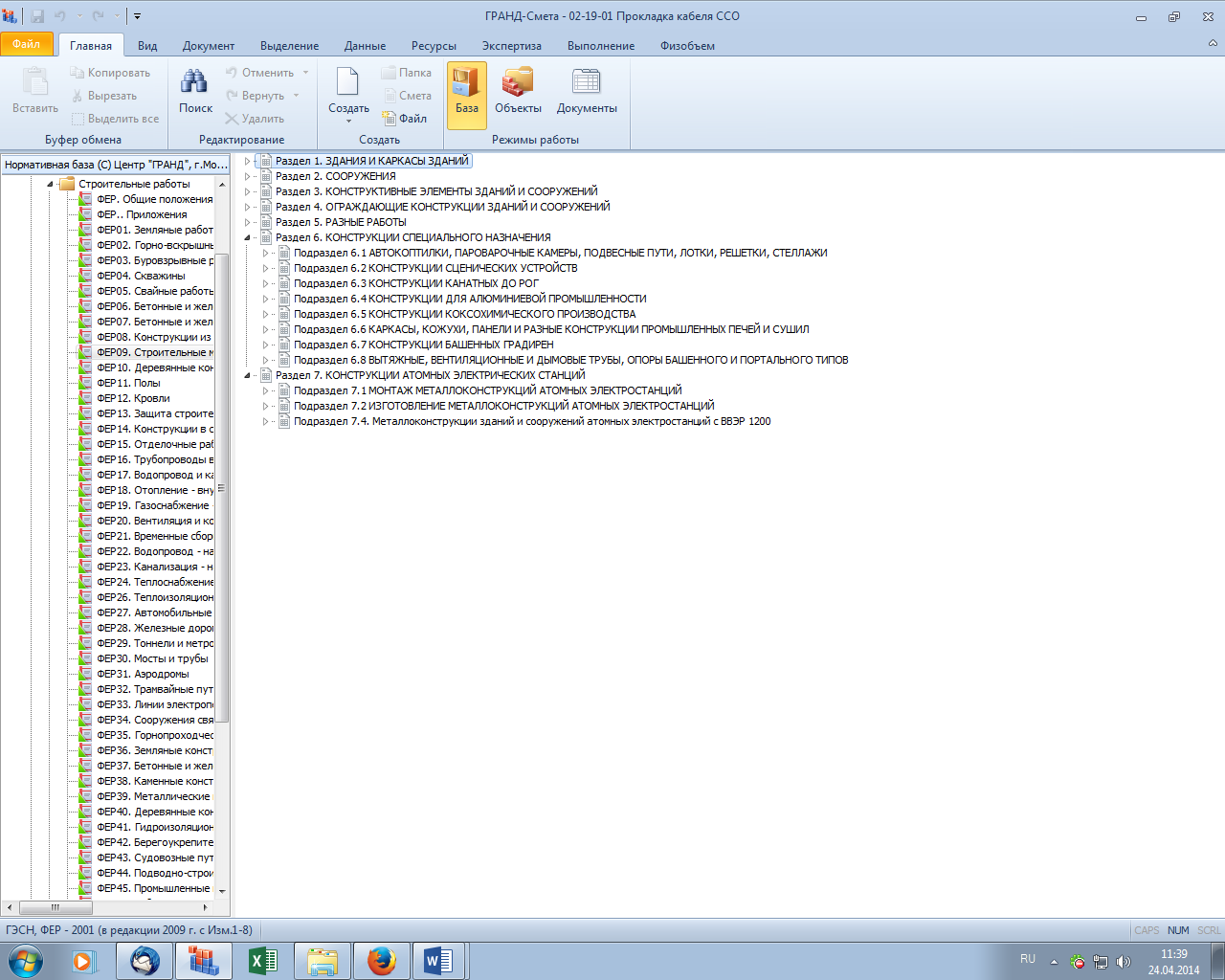
Task: Open the Объекты mode icon
Action: coord(518,92)
